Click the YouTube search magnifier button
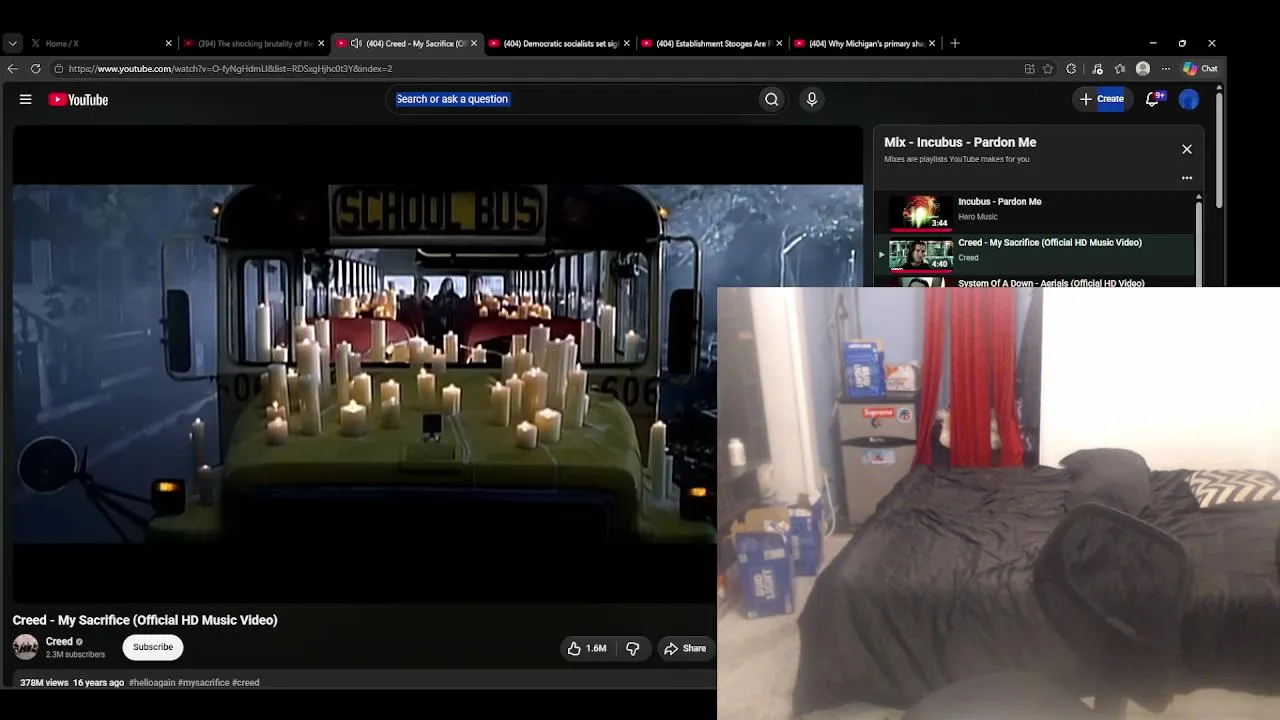Viewport: 1280px width, 720px height. [771, 99]
